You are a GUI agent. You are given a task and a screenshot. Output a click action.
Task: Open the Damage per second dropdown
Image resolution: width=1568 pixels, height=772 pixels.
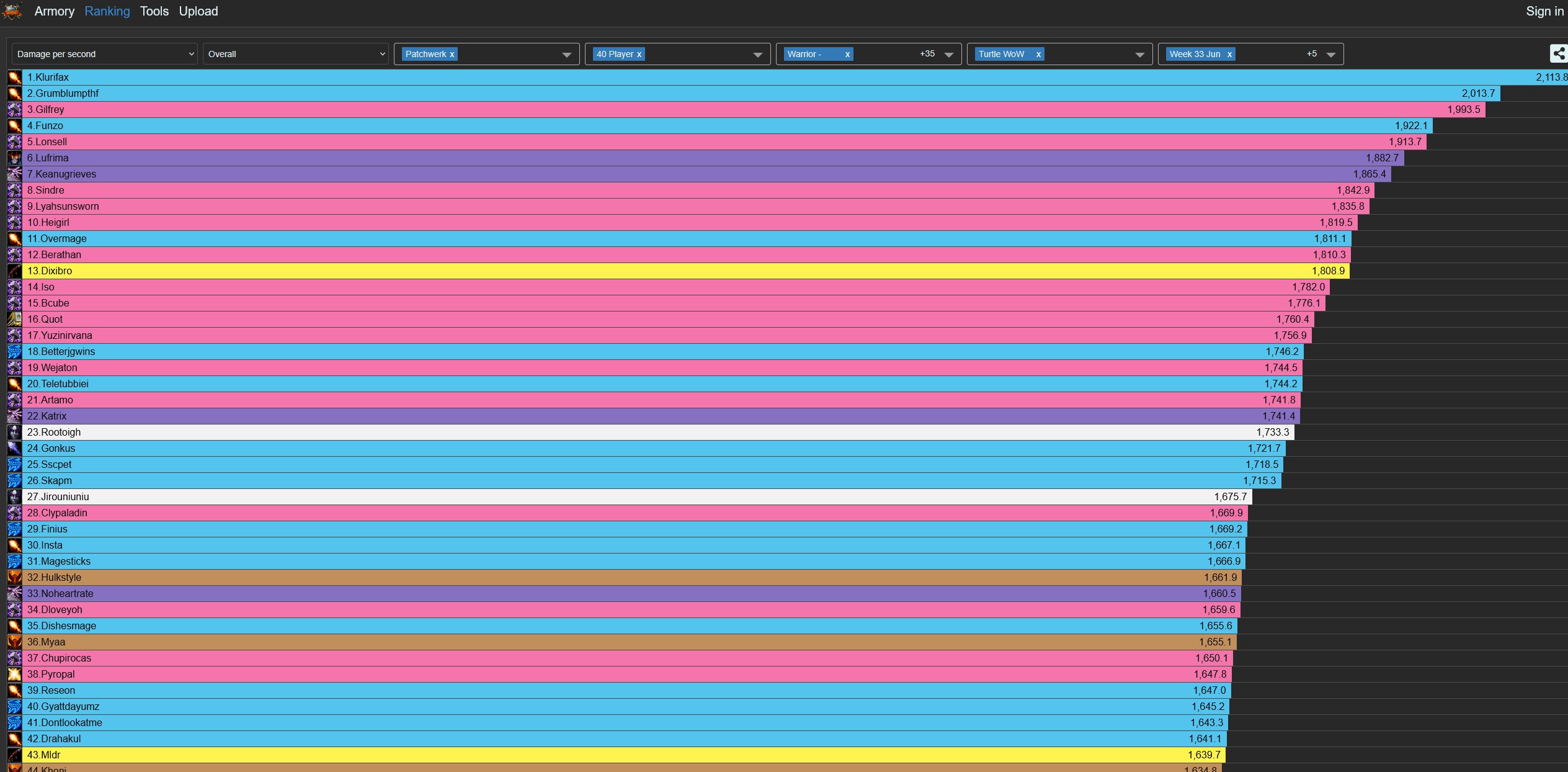point(105,54)
